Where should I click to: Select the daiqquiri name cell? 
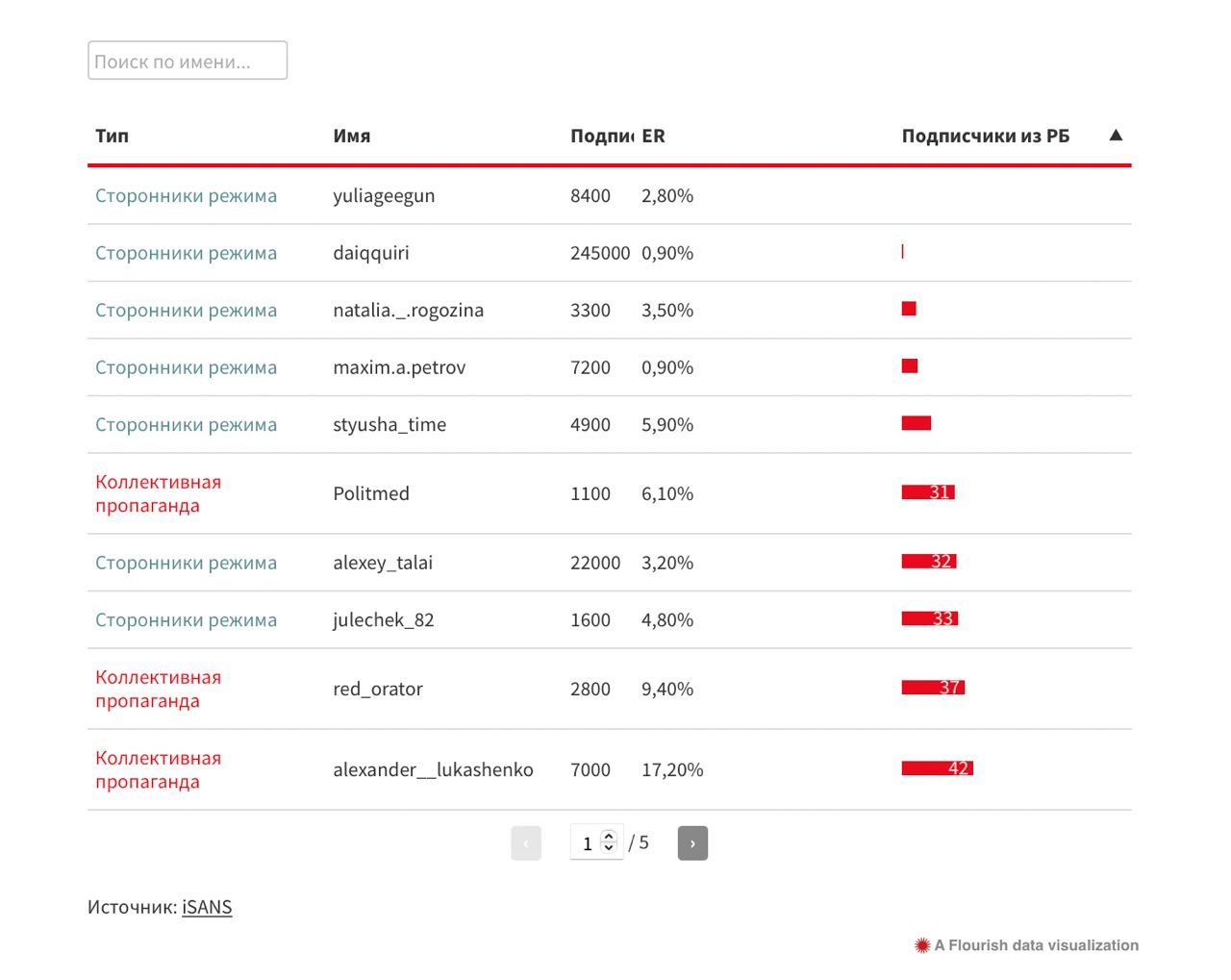click(x=371, y=253)
